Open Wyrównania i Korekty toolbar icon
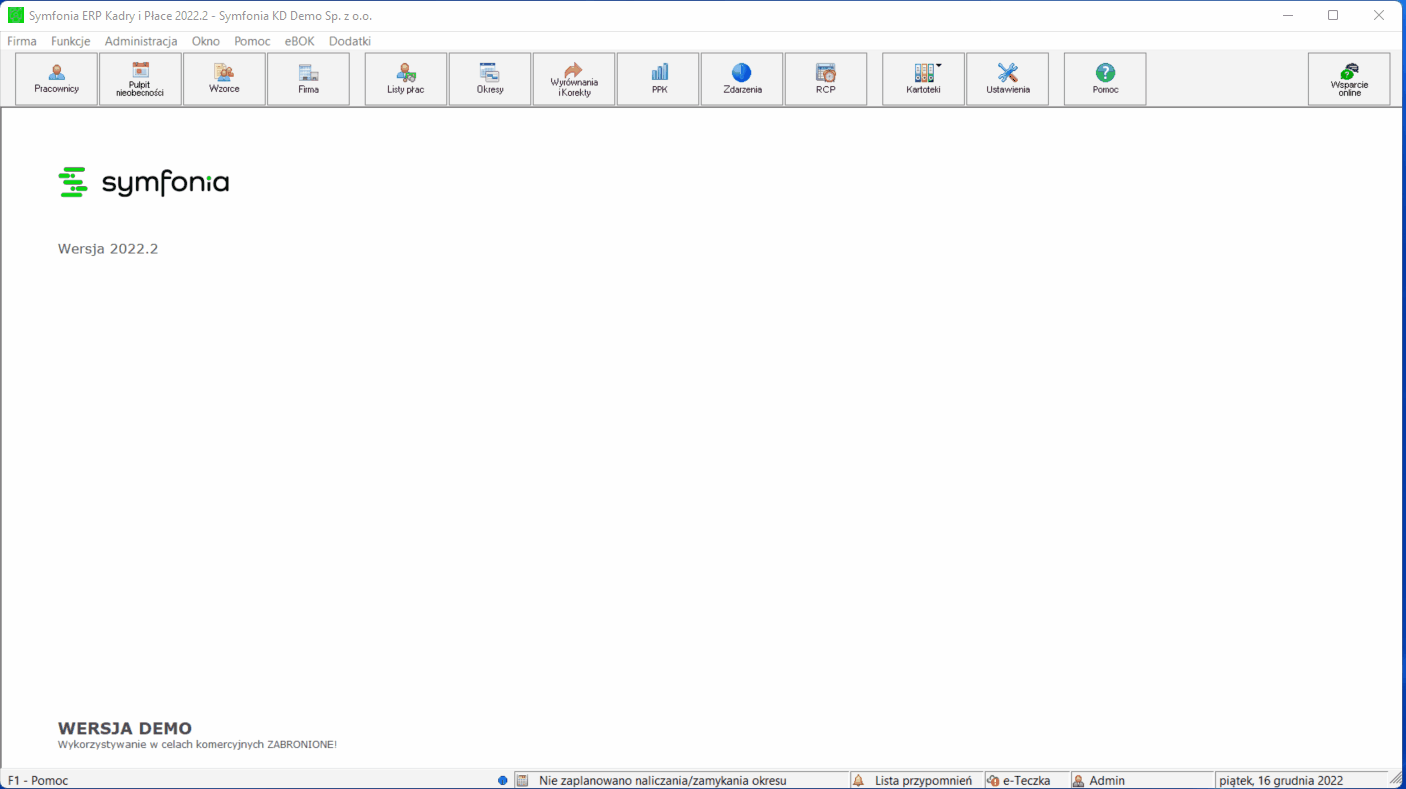This screenshot has width=1406, height=789. [x=574, y=79]
